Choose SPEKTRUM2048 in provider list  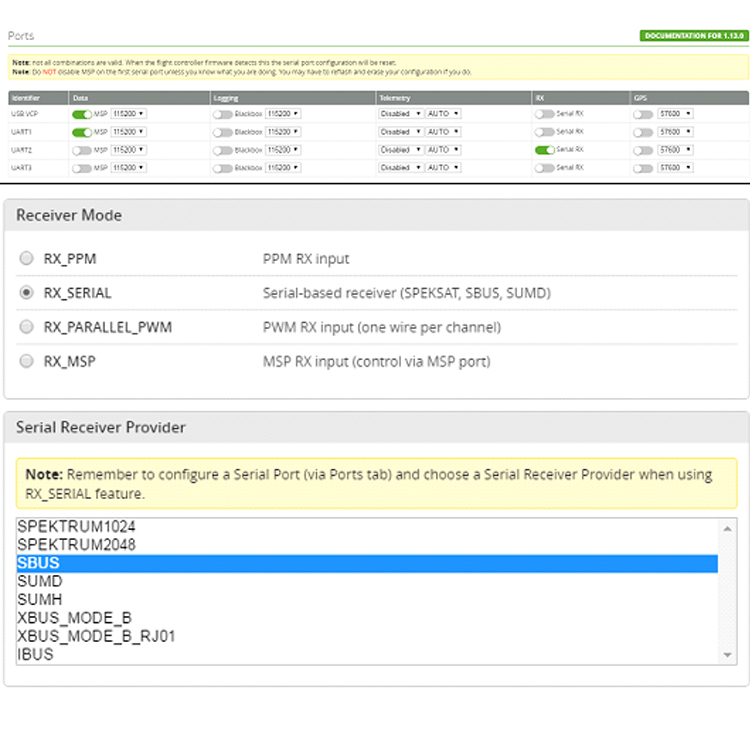pos(367,545)
